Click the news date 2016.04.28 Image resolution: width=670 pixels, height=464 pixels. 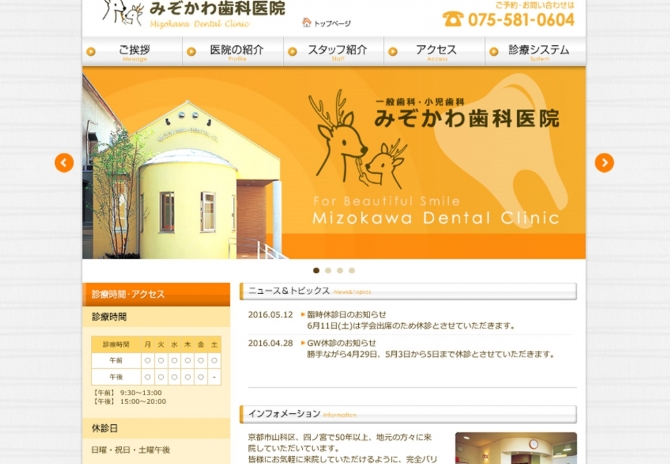click(270, 343)
